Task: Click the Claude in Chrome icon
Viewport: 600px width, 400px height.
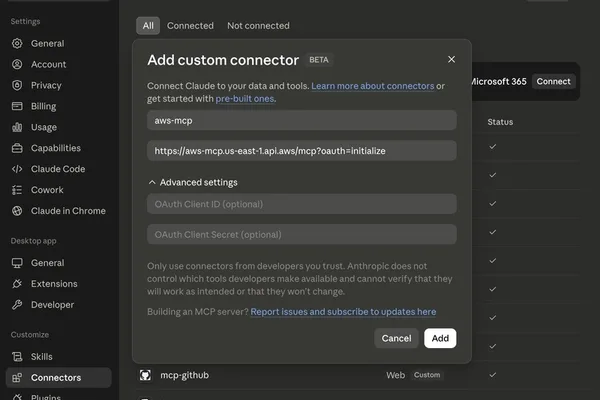Action: (17, 211)
